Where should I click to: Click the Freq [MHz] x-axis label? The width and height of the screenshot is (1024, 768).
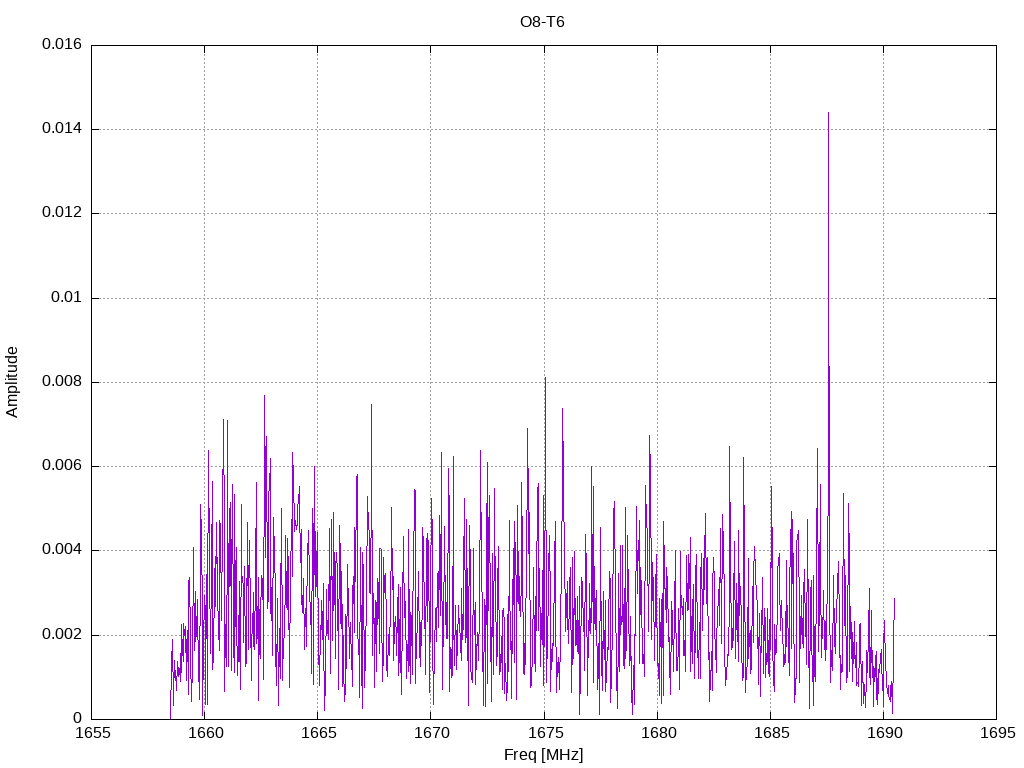click(x=543, y=755)
